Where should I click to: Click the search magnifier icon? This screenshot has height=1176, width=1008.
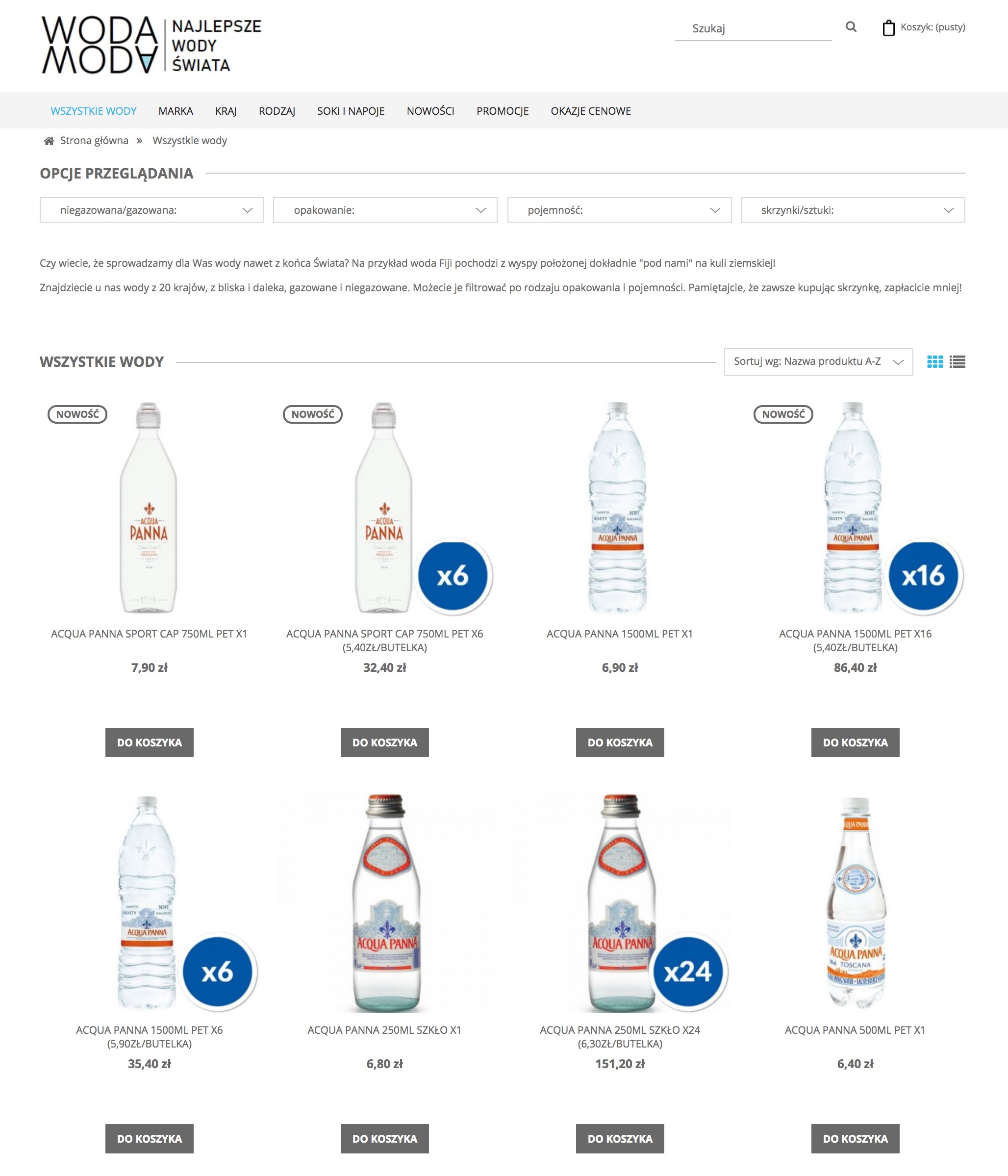coord(851,27)
